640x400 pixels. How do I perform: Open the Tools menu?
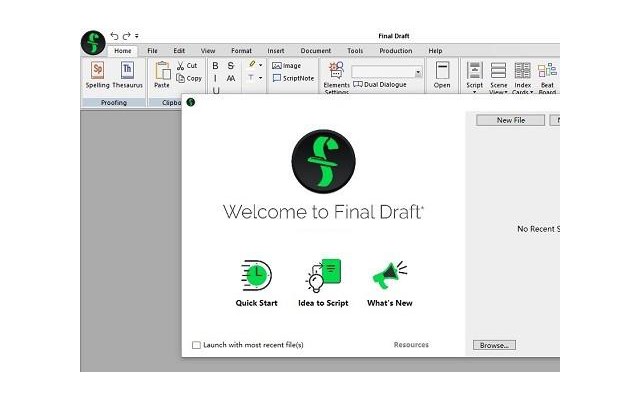click(x=355, y=51)
